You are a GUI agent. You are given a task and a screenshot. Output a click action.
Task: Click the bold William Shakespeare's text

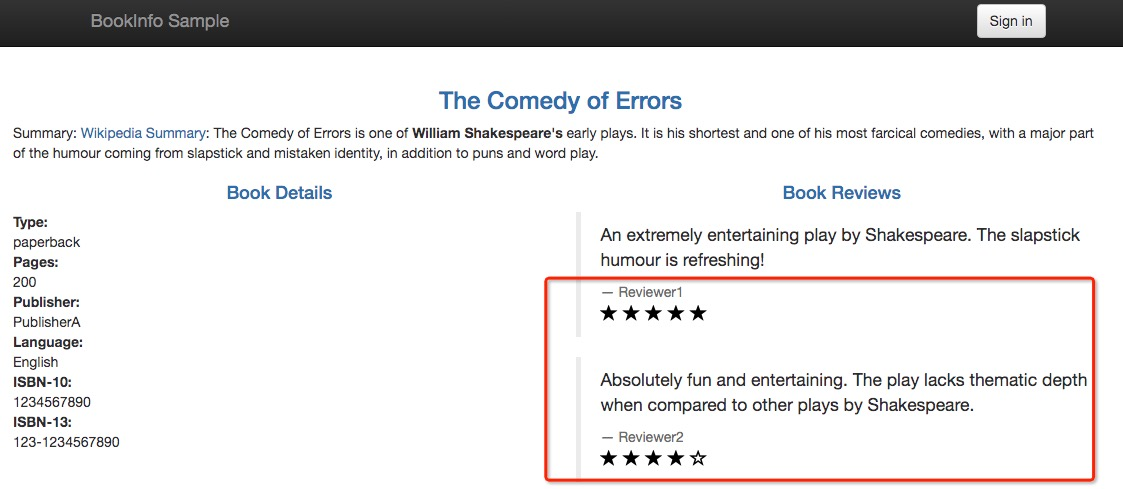(x=487, y=133)
